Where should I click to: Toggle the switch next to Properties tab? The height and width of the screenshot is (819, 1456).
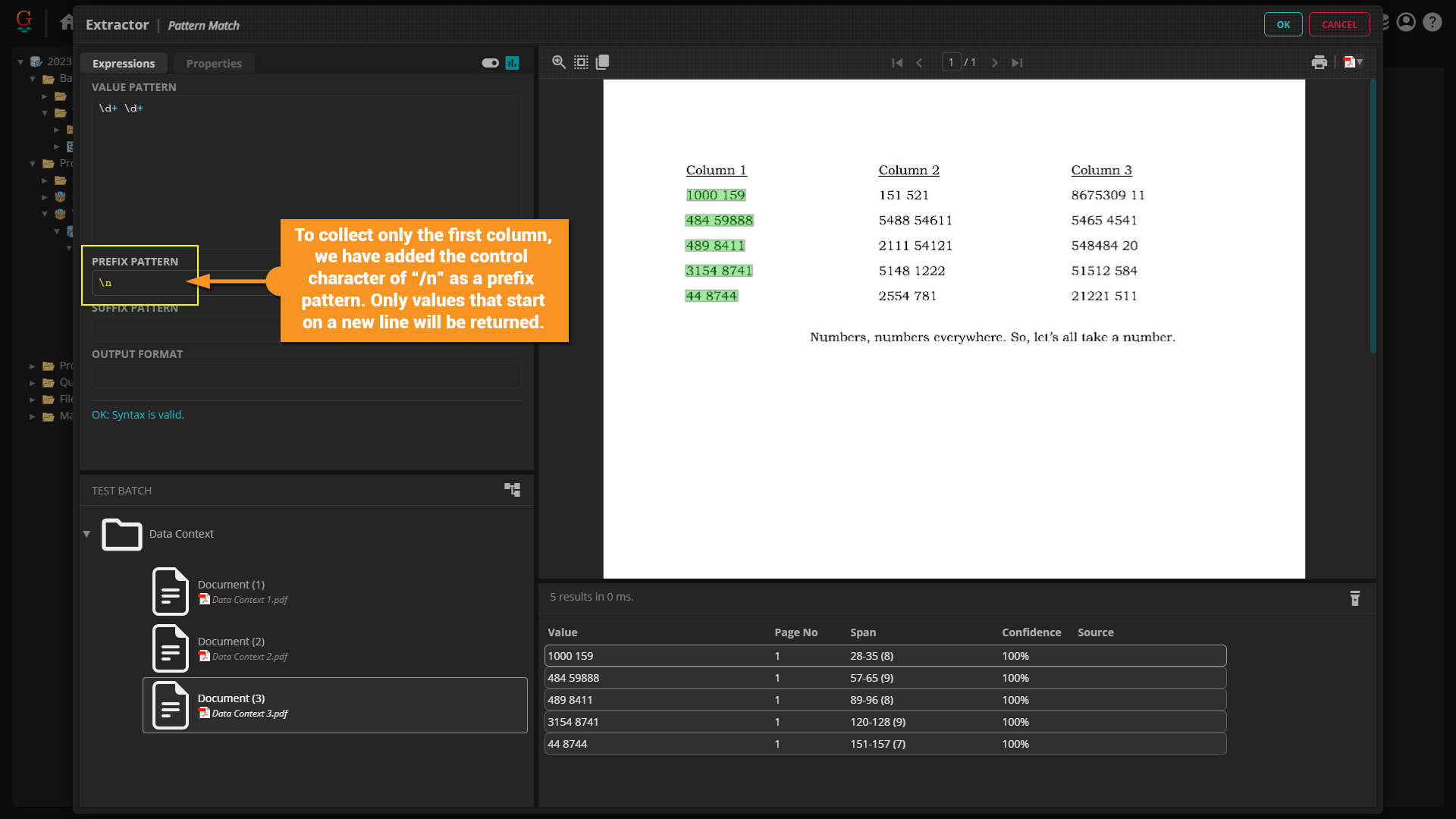(x=490, y=63)
